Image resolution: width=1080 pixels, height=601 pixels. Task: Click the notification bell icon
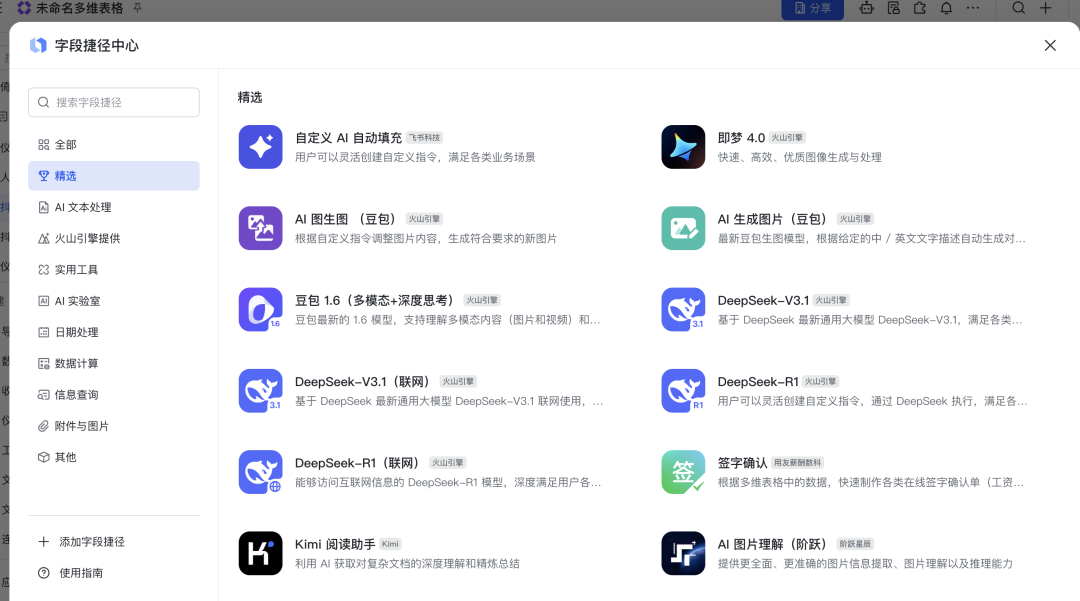tap(947, 8)
